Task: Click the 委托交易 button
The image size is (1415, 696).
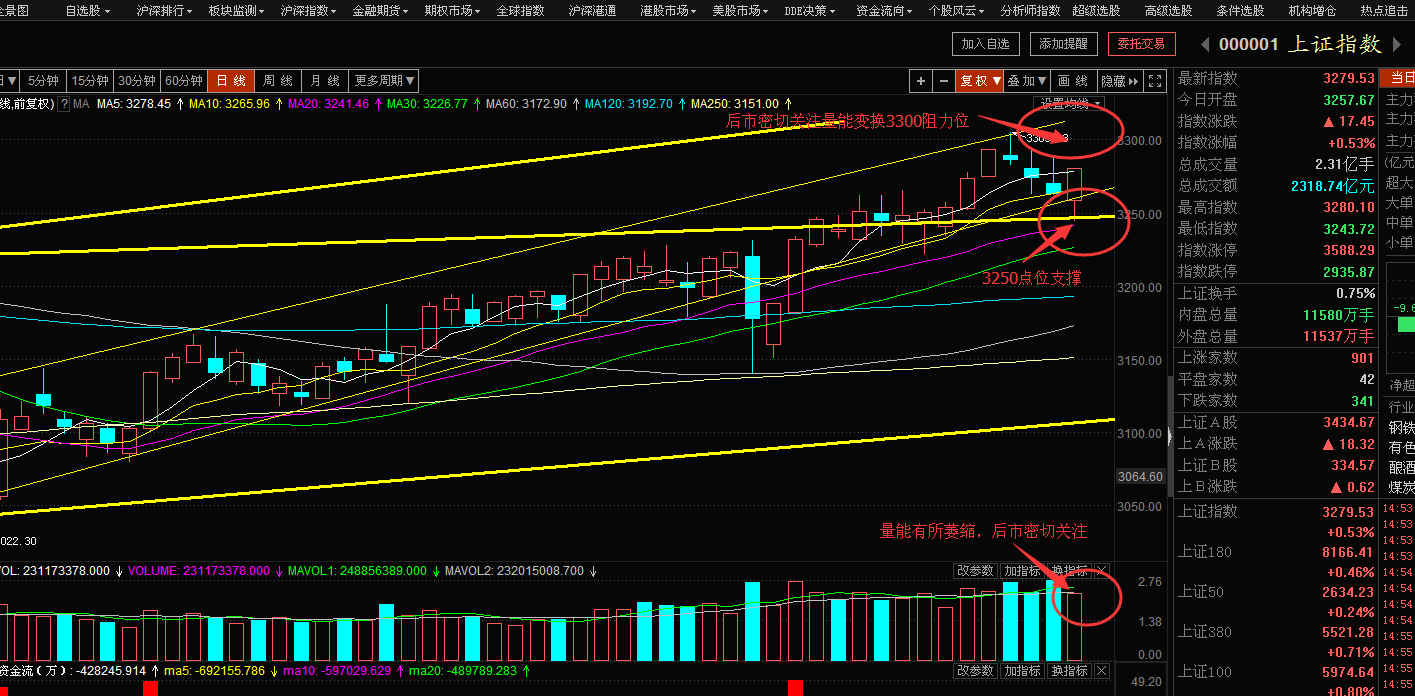Action: coord(1141,44)
